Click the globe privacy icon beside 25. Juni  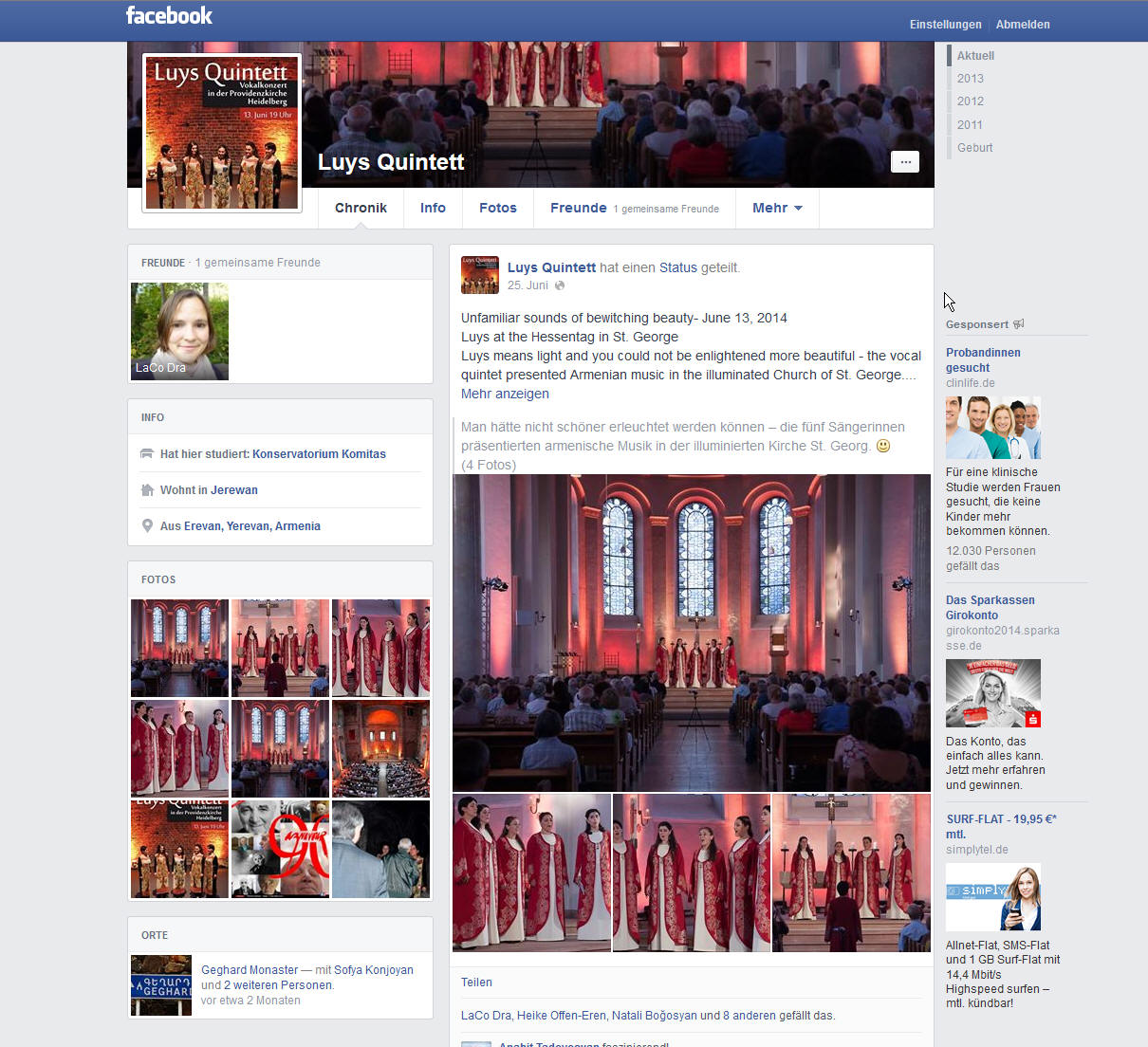click(x=560, y=285)
